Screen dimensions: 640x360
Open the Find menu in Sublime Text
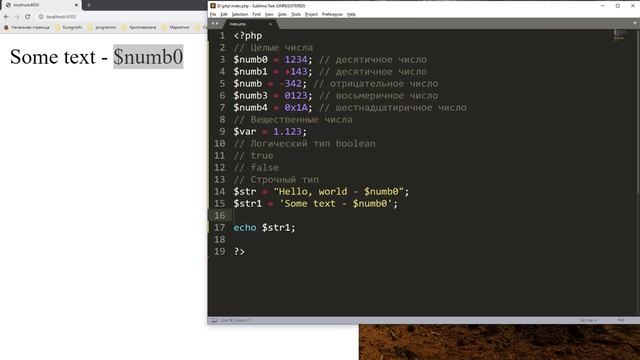point(256,14)
